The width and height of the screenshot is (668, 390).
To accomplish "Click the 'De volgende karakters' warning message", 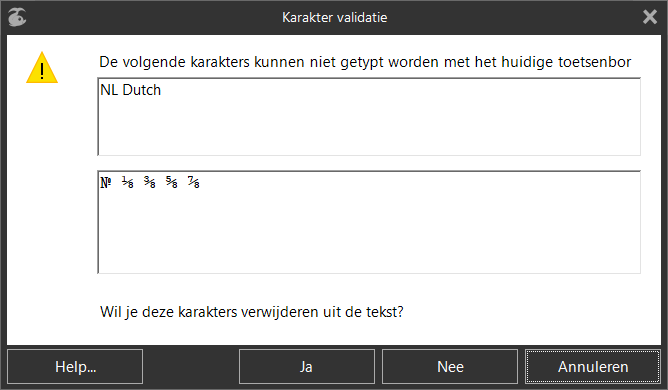I will [x=365, y=62].
